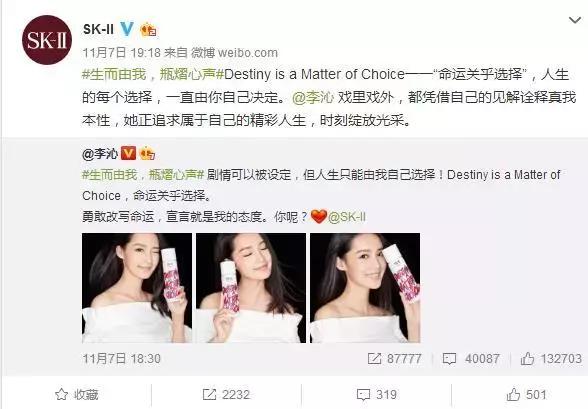The image size is (588, 409).
Task: Like the original post with 132703 likes
Action: [551, 359]
